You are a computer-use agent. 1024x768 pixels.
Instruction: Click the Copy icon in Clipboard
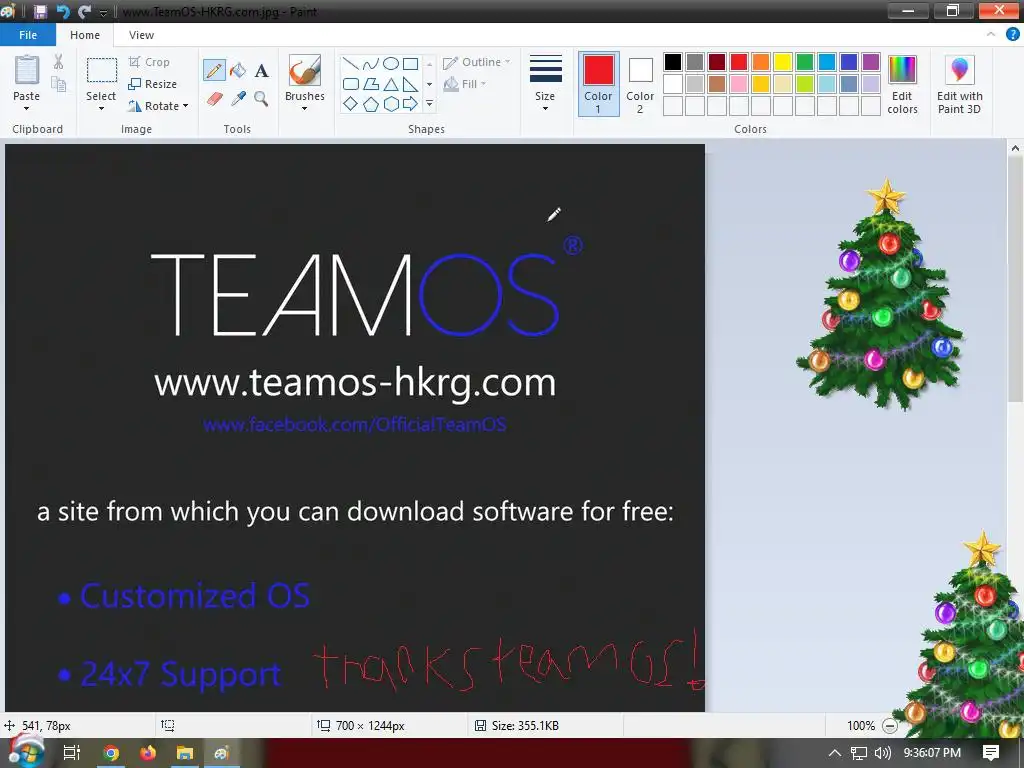point(58,84)
